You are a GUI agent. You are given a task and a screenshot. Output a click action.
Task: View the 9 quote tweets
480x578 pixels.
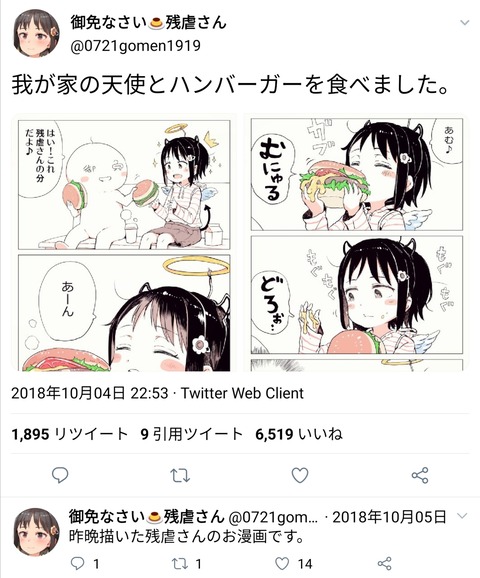coord(192,434)
